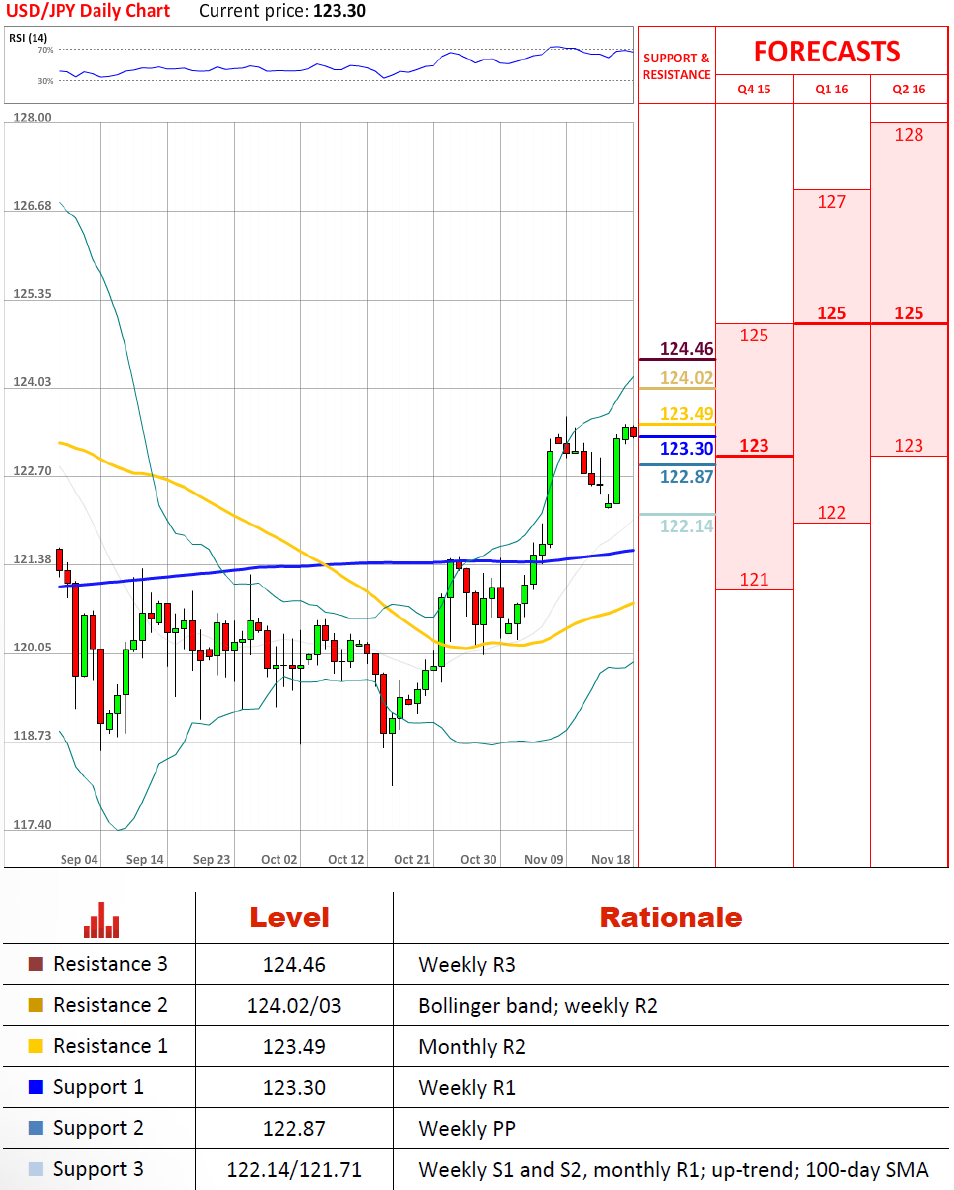The width and height of the screenshot is (954, 1190).
Task: Click the 'Monthly R2' rationale cell
Action: 471,1047
